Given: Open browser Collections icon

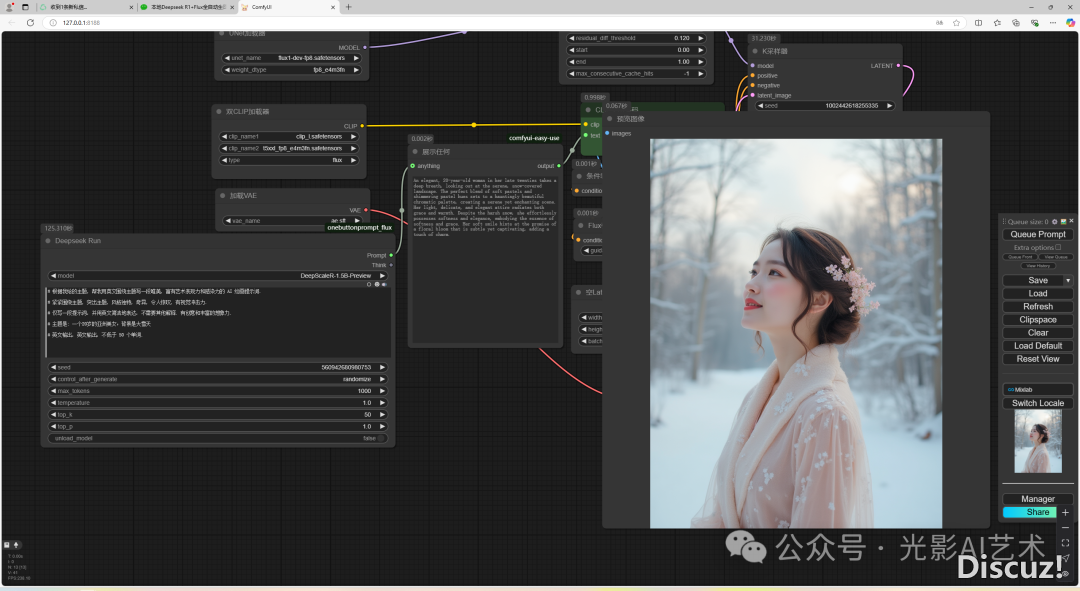Looking at the screenshot, I should (1016, 23).
